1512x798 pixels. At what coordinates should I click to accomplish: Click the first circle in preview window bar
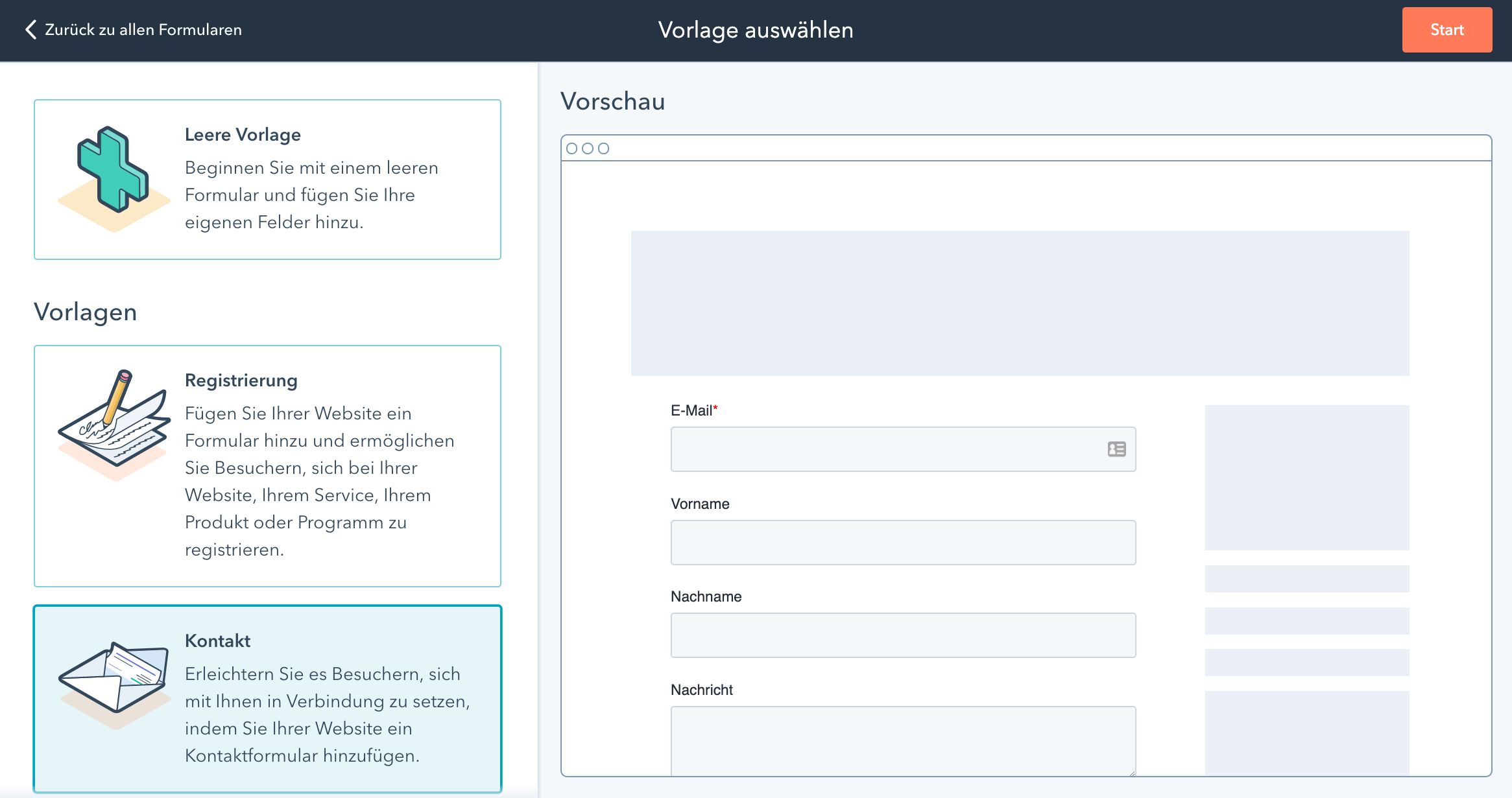pyautogui.click(x=571, y=148)
